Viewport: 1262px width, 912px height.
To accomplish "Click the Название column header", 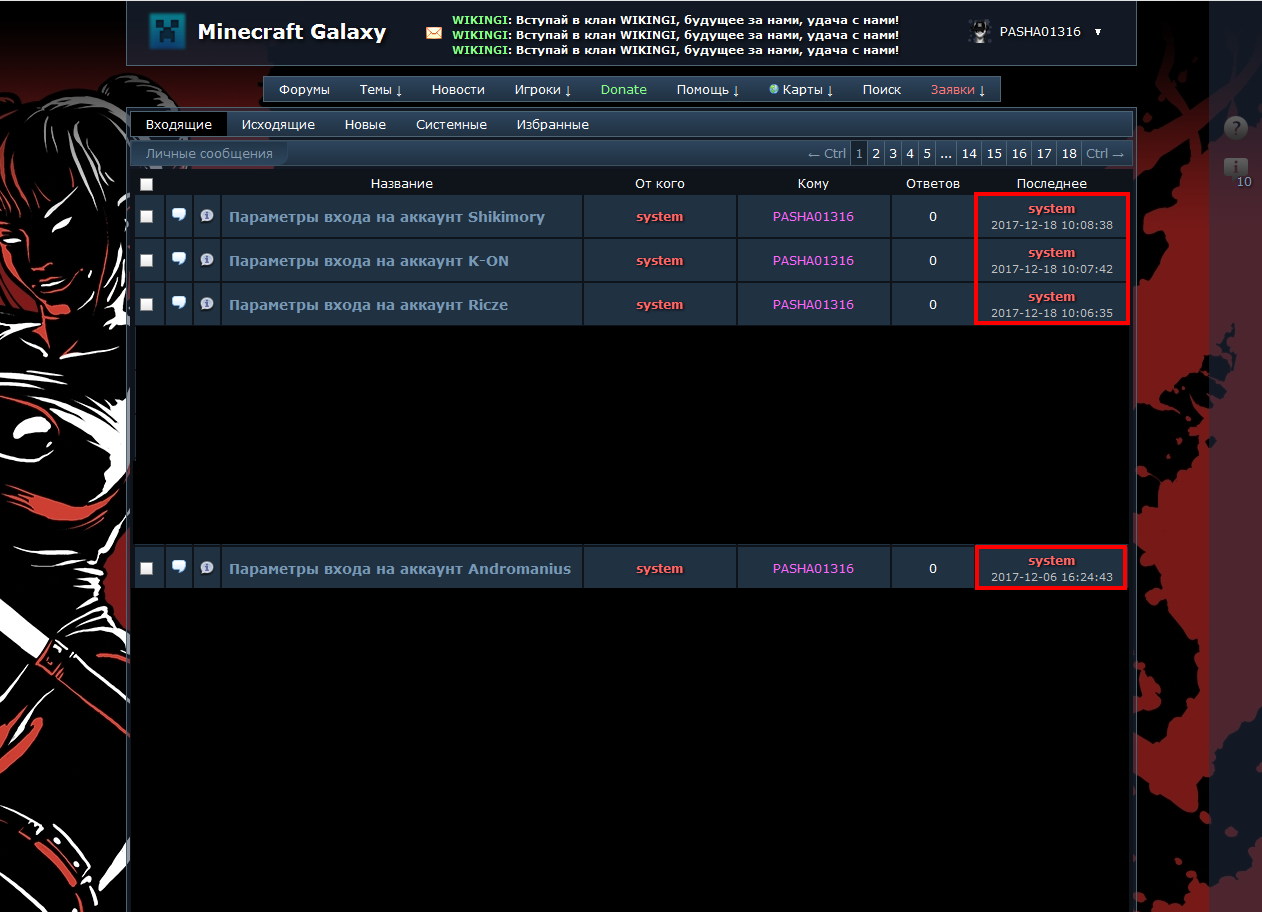I will tap(402, 184).
